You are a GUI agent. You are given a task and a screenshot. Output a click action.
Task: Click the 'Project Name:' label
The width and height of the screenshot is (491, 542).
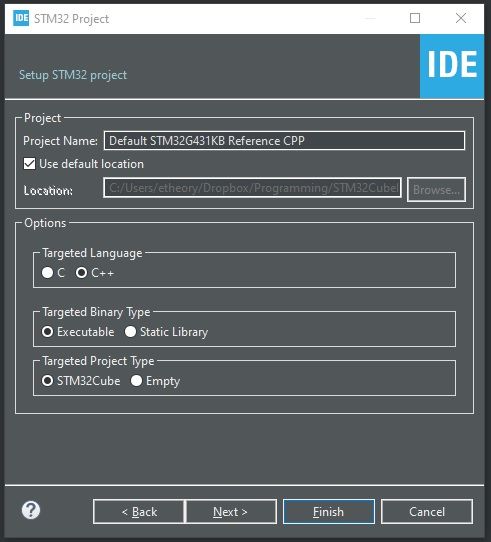(x=61, y=141)
